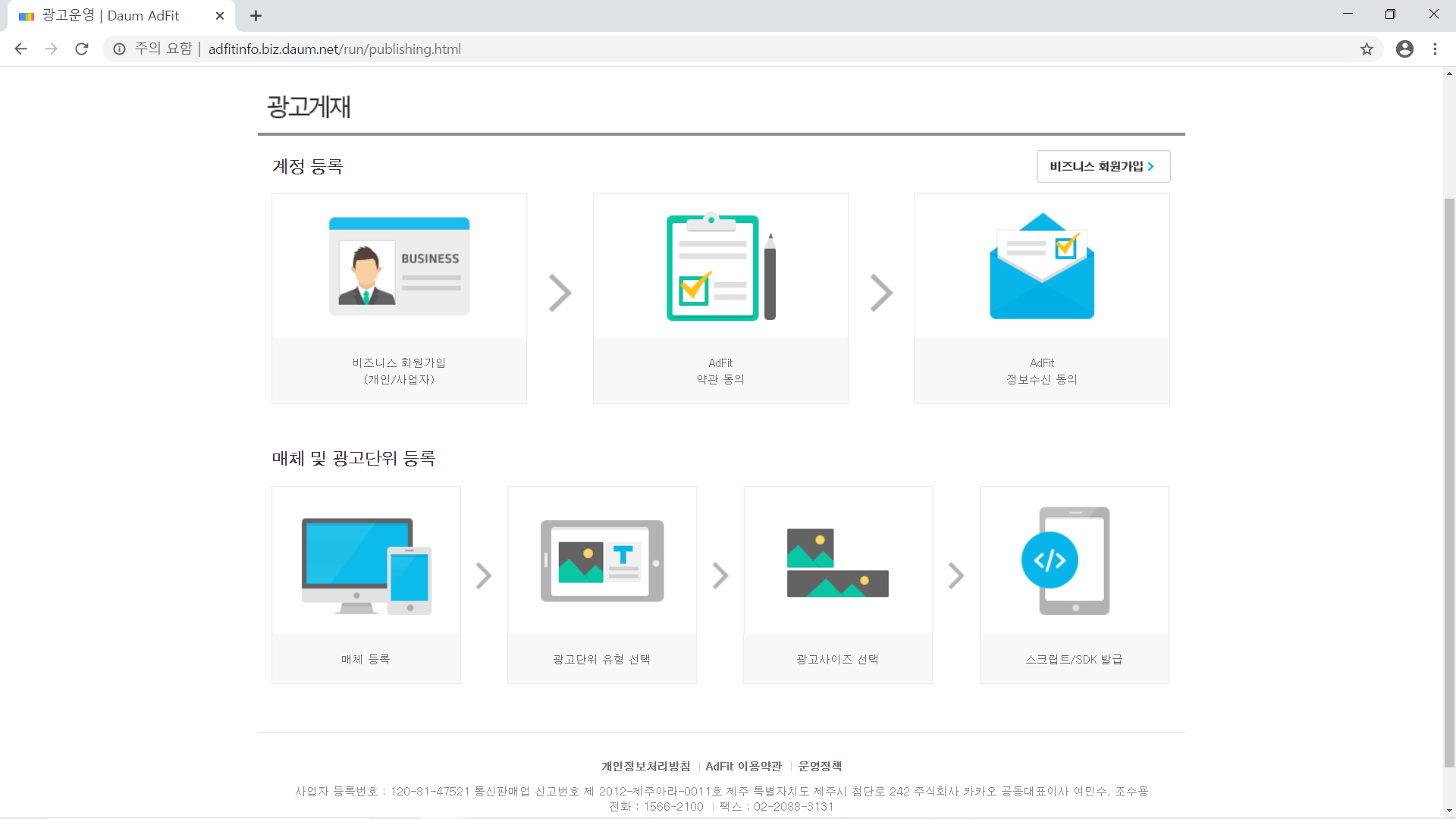Image resolution: width=1456 pixels, height=819 pixels.
Task: Click the vertical scrollbar thumb
Action: pos(1449,482)
